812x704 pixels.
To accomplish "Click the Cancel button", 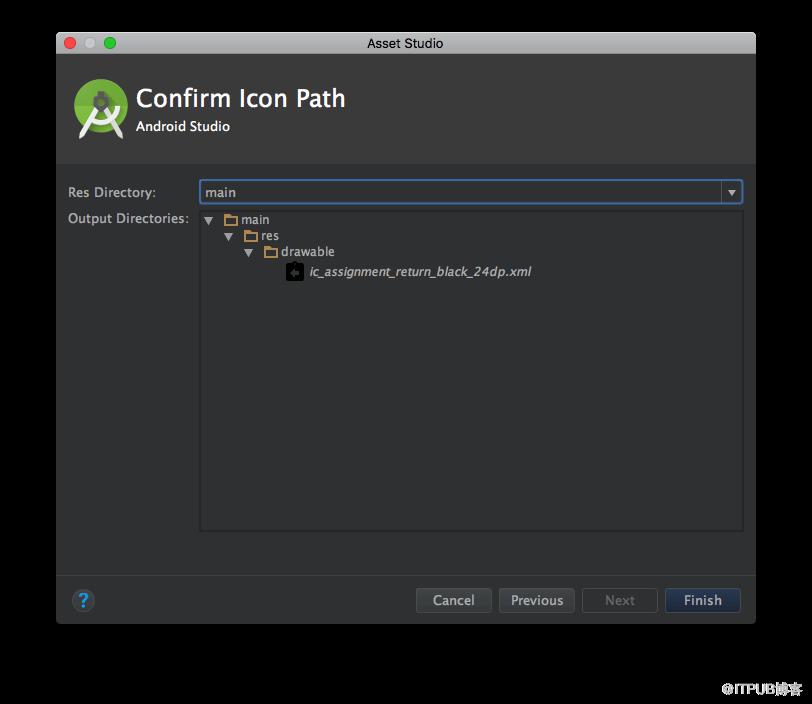I will pos(454,600).
